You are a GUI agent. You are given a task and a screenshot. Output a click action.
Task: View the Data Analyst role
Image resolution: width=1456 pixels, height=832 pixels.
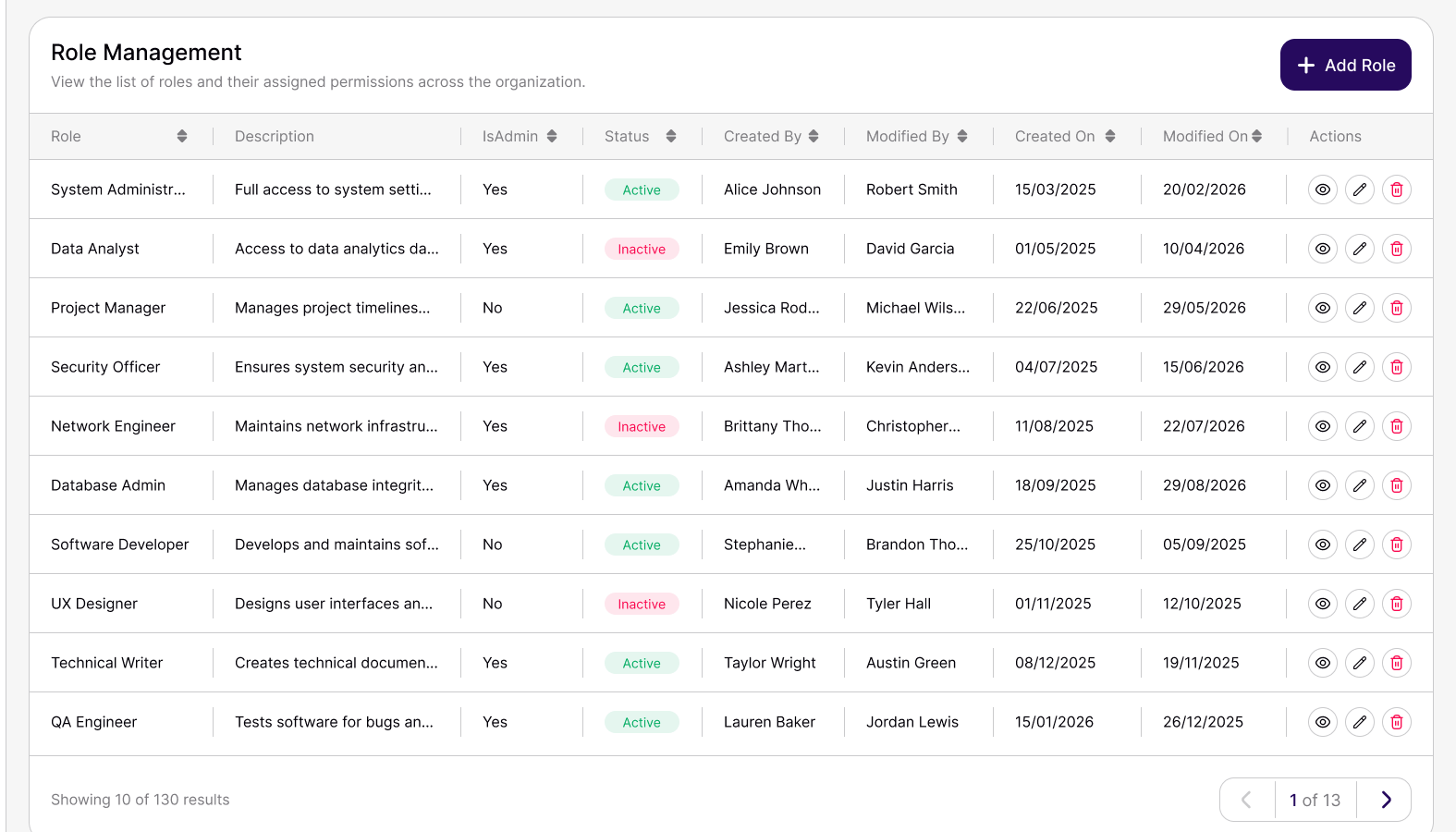pos(1323,249)
